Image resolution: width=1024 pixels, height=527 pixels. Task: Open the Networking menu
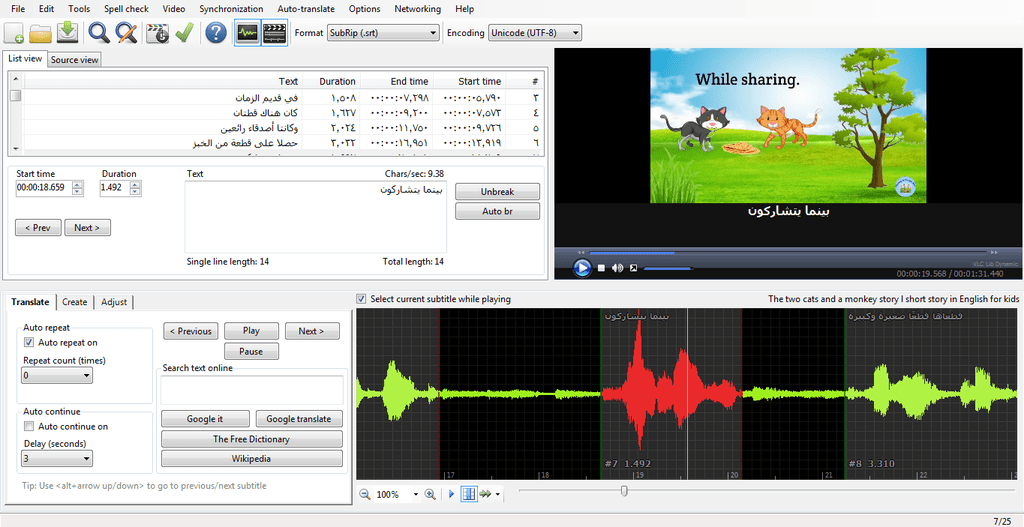click(417, 9)
